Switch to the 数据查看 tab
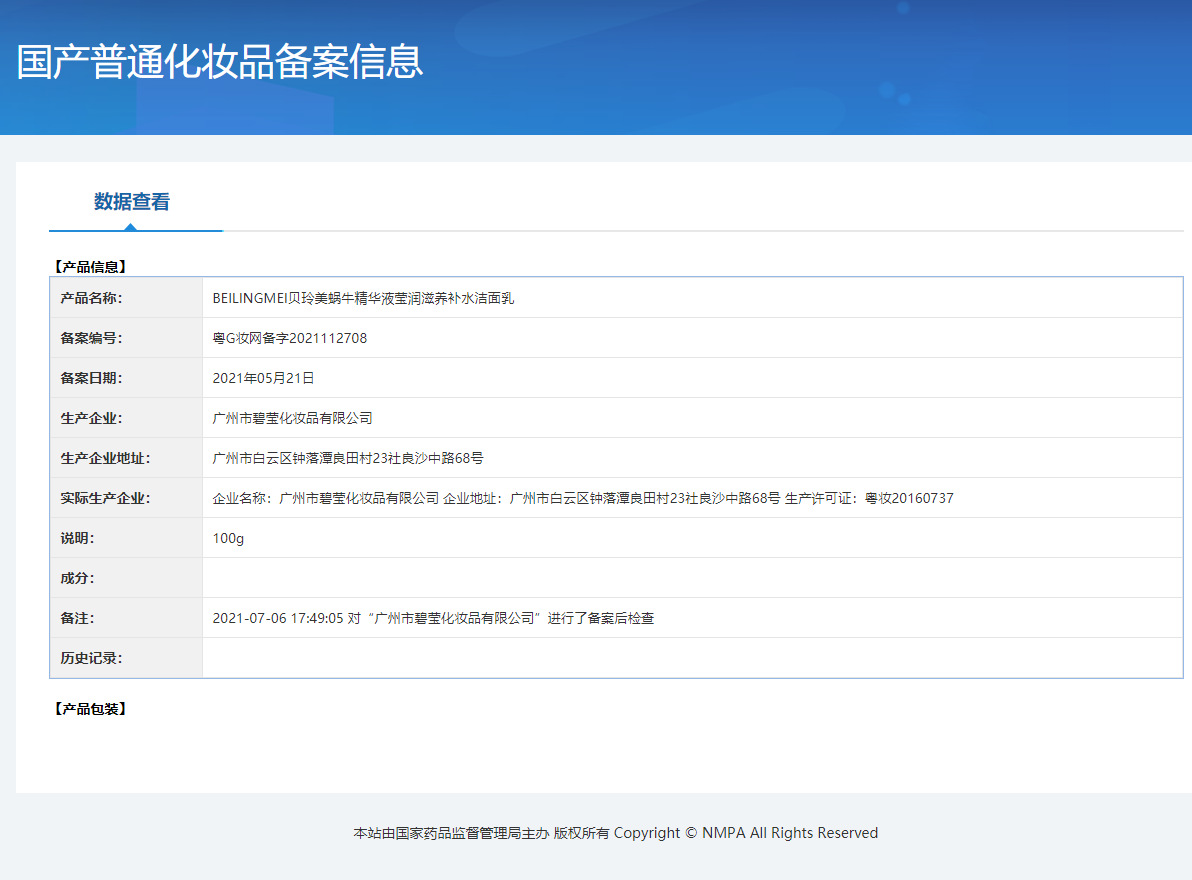 [x=132, y=202]
